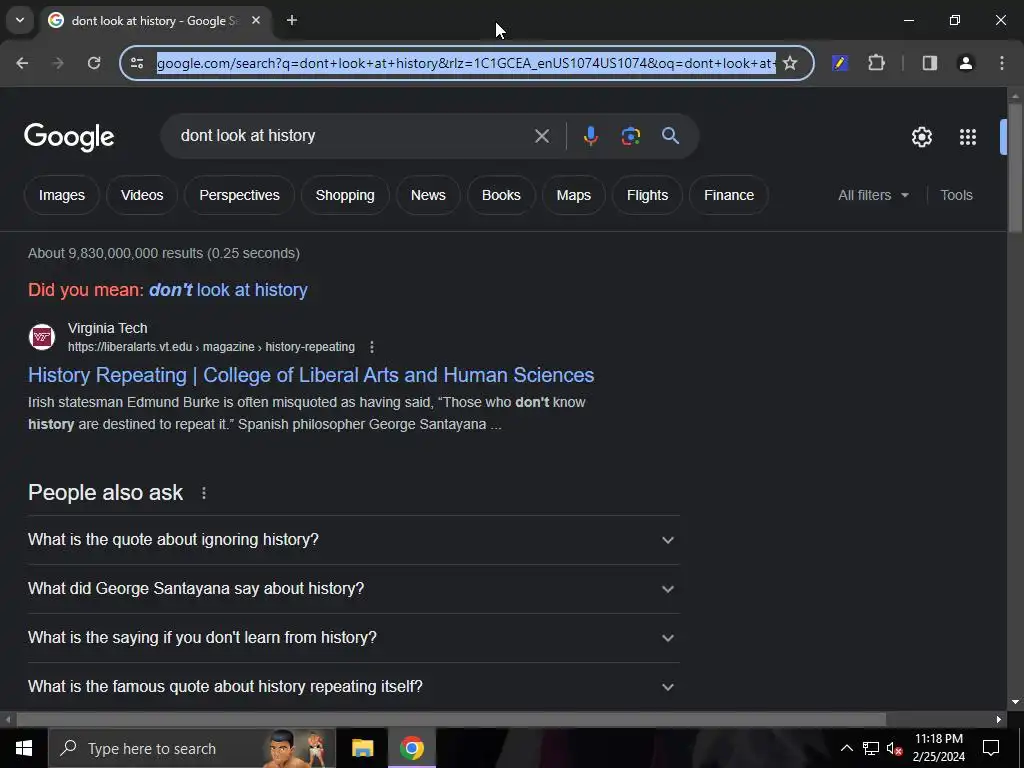Open options next to People also ask

tap(204, 493)
